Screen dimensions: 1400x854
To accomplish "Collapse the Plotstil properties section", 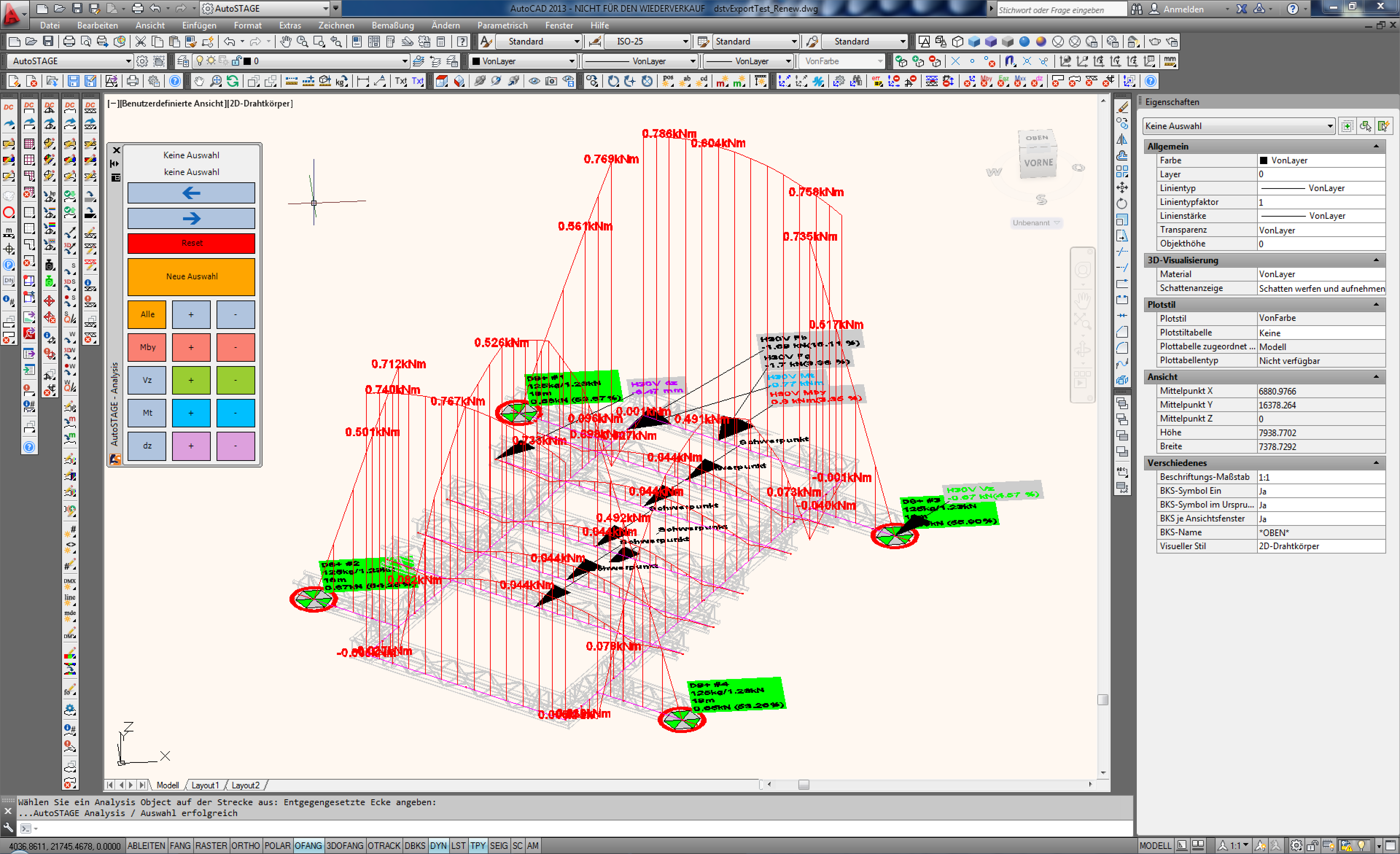I will pos(1376,304).
